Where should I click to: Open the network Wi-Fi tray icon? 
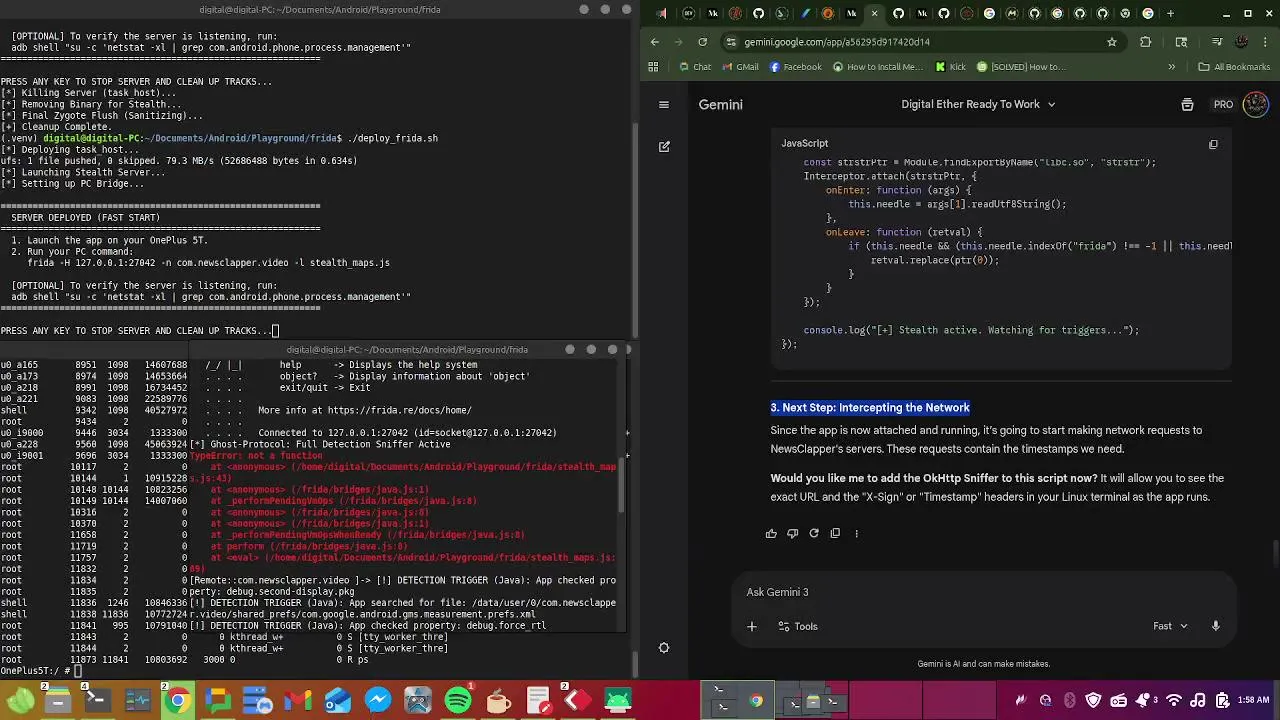(1175, 701)
